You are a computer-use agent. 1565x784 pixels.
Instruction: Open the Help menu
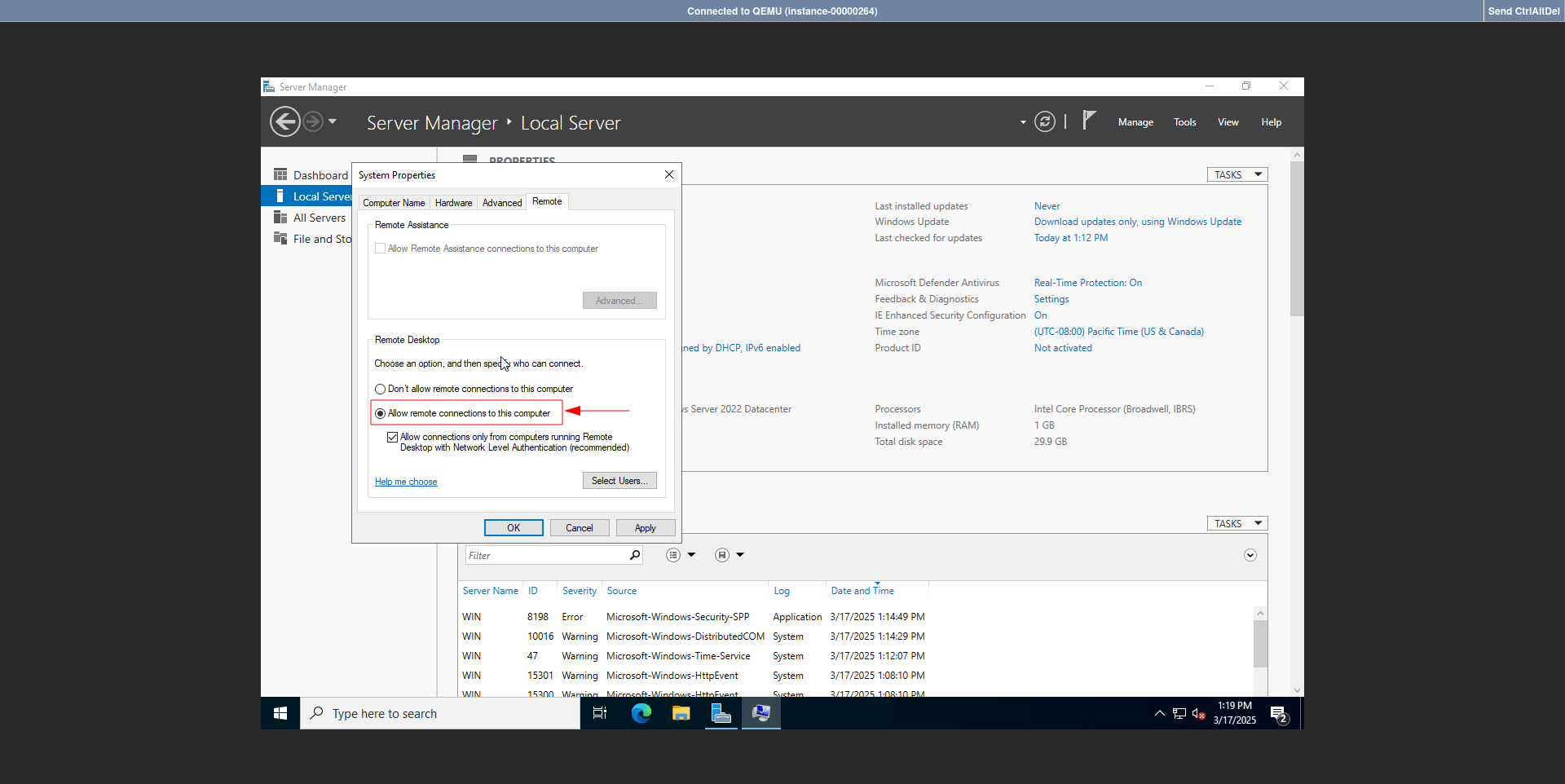1272,122
